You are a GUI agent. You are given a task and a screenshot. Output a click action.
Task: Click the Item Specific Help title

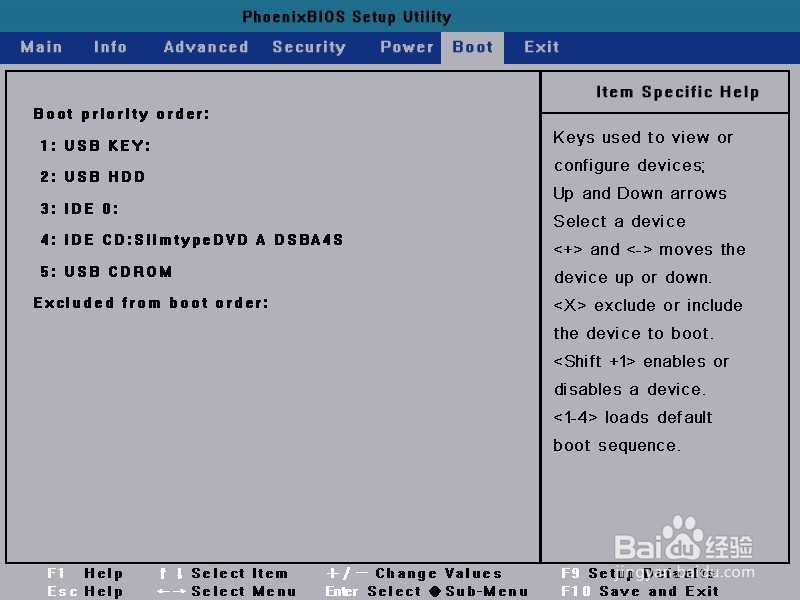coord(678,92)
